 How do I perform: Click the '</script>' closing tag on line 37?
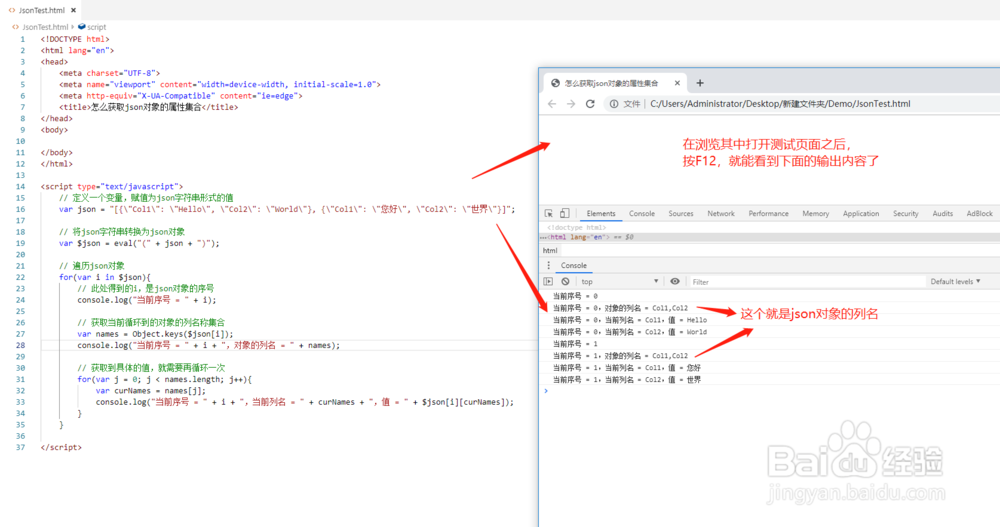coord(61,447)
